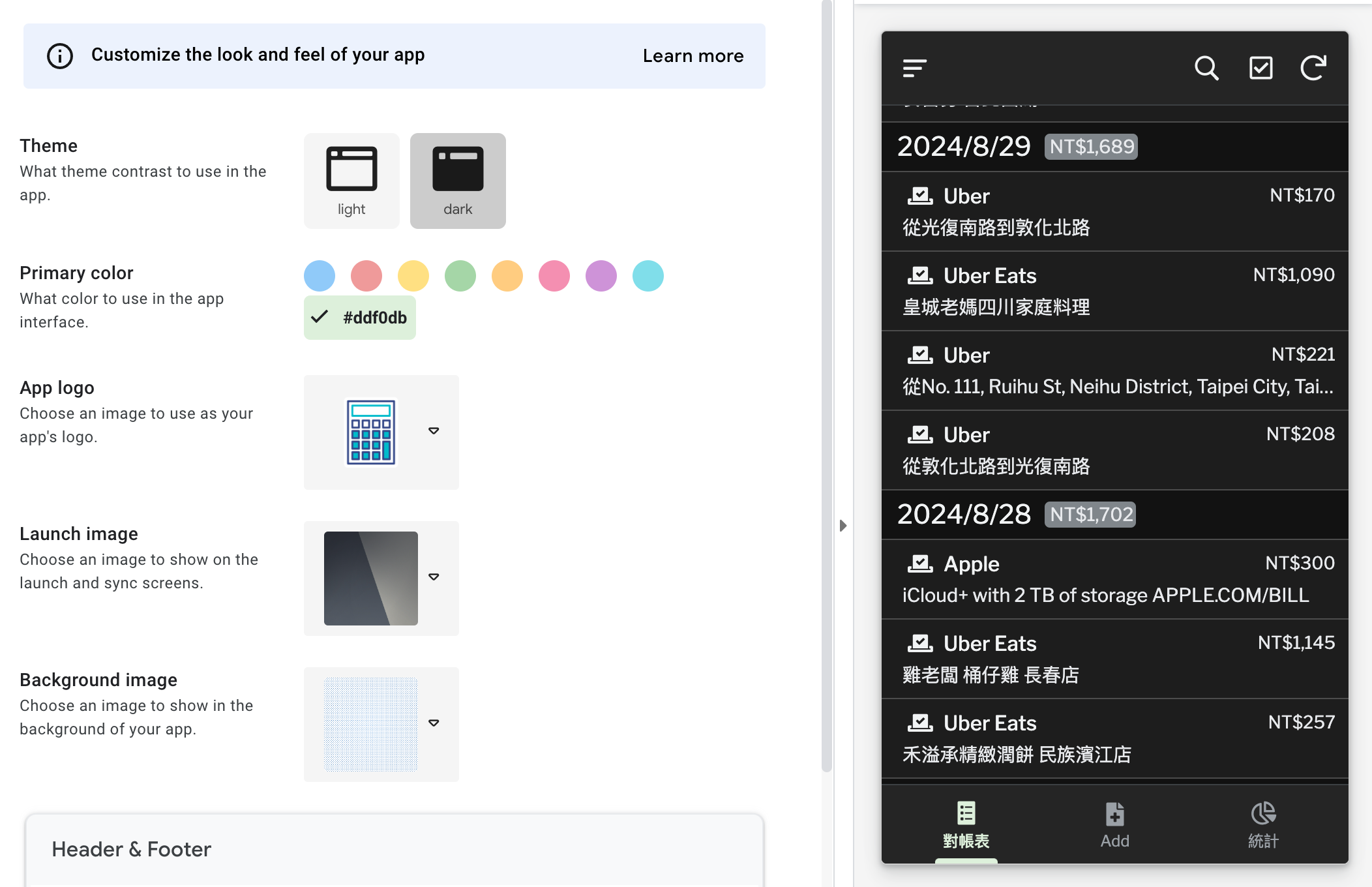Open the Header & Footer section
1372x887 pixels.
131,849
